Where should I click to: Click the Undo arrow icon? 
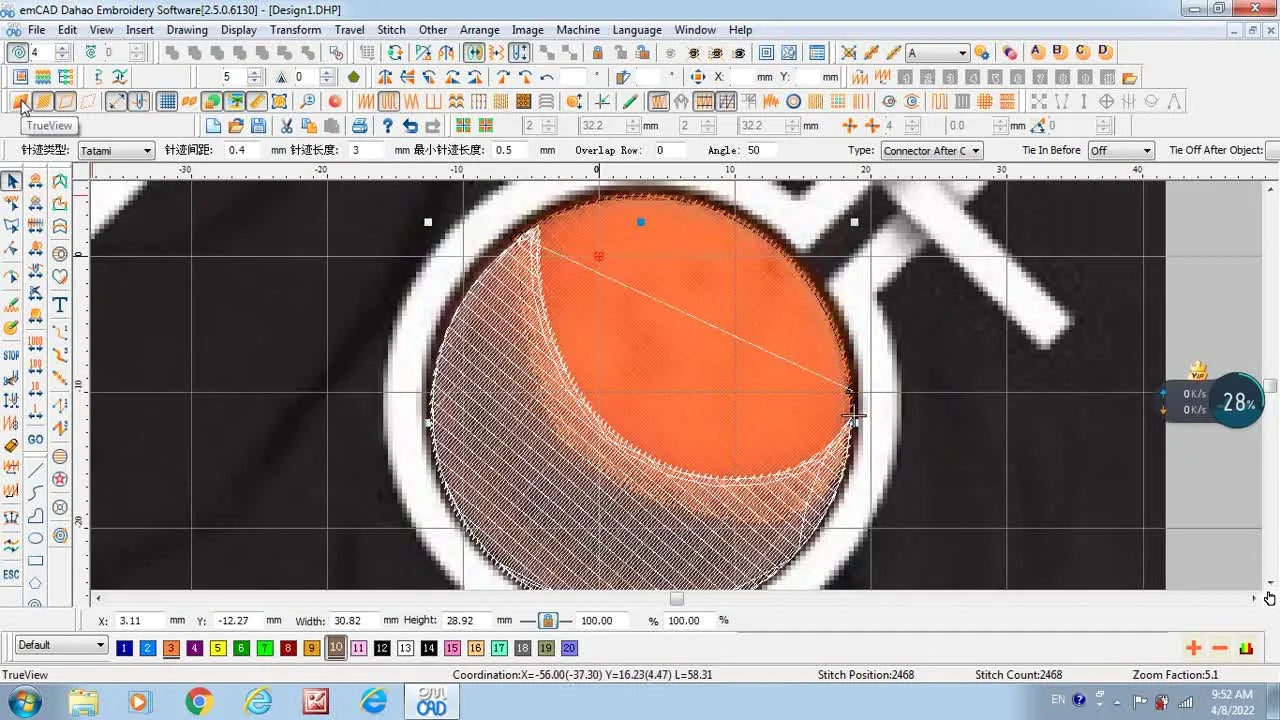click(410, 124)
